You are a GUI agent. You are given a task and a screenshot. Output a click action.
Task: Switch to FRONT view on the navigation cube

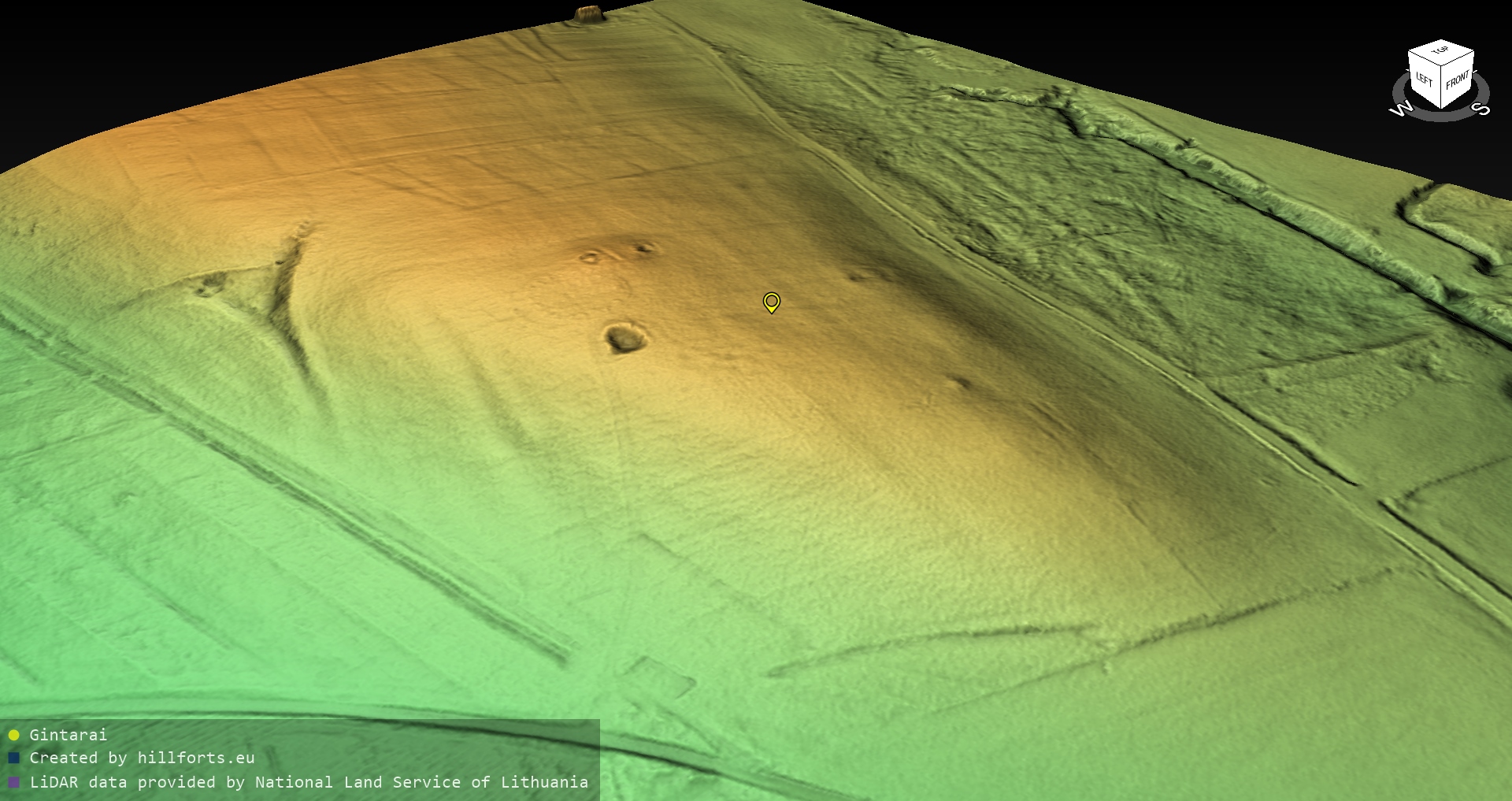[x=1458, y=80]
